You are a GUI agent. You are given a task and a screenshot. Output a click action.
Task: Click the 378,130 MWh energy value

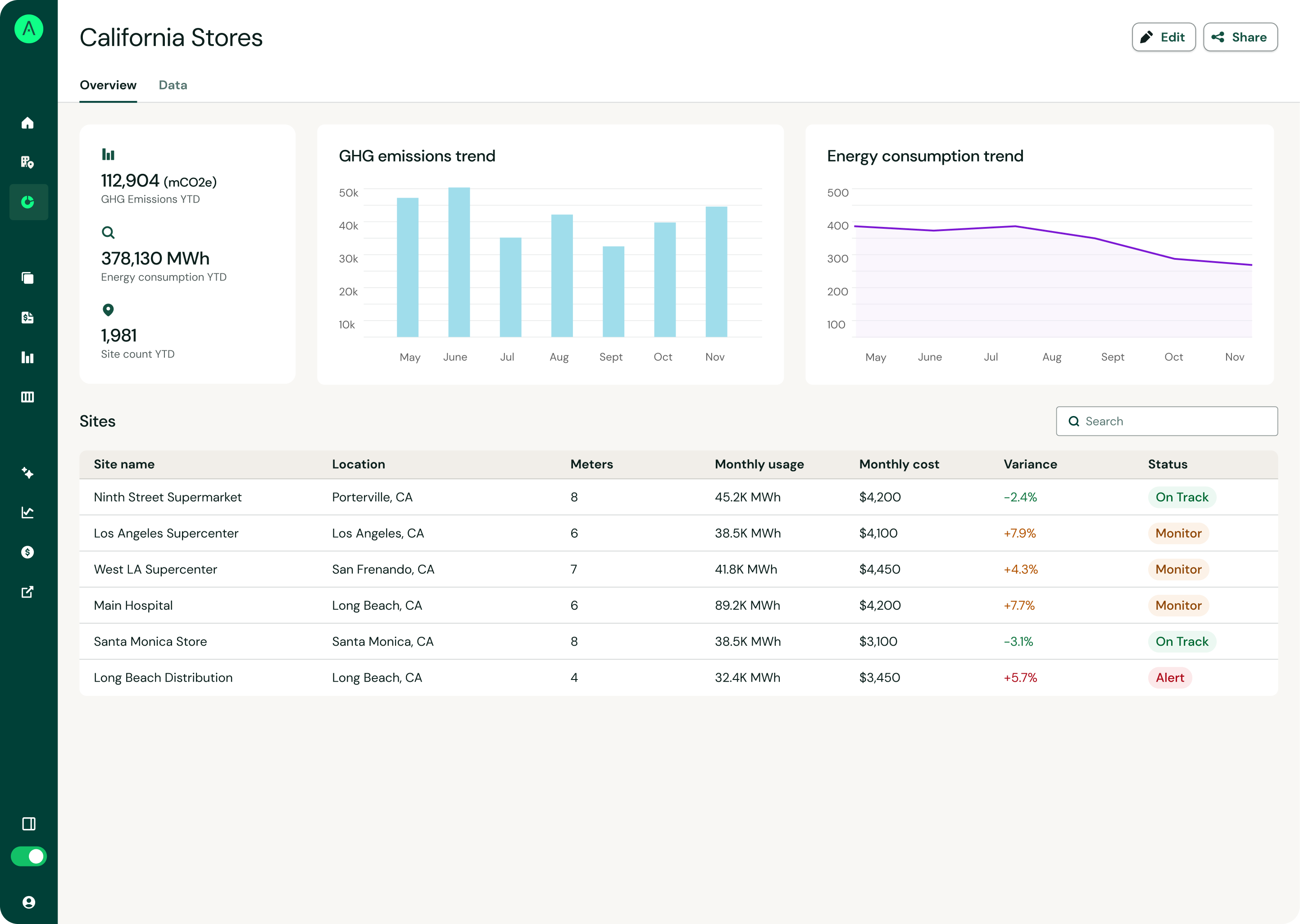click(155, 258)
